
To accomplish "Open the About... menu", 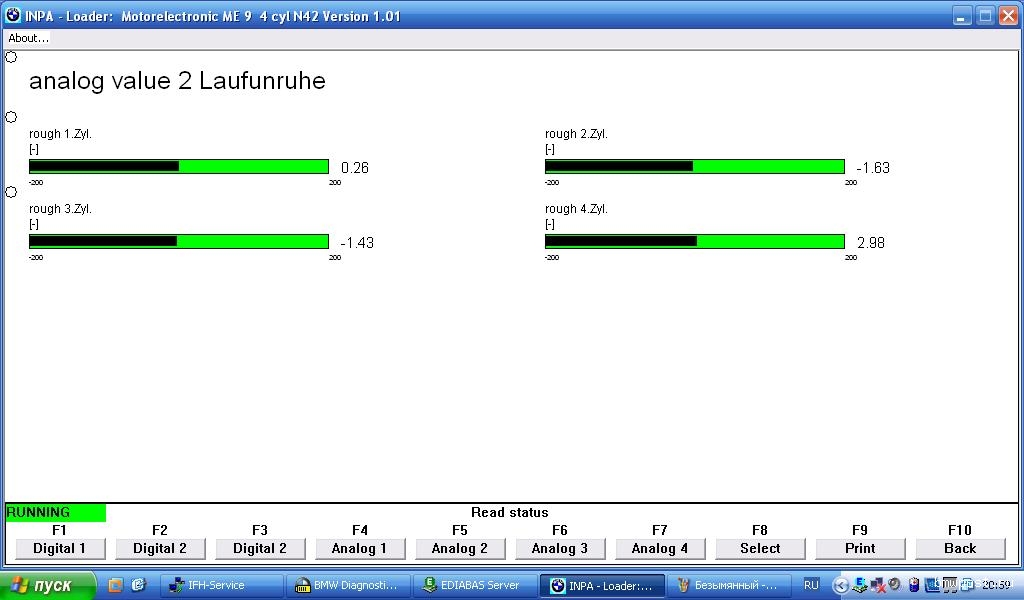I will (x=28, y=38).
